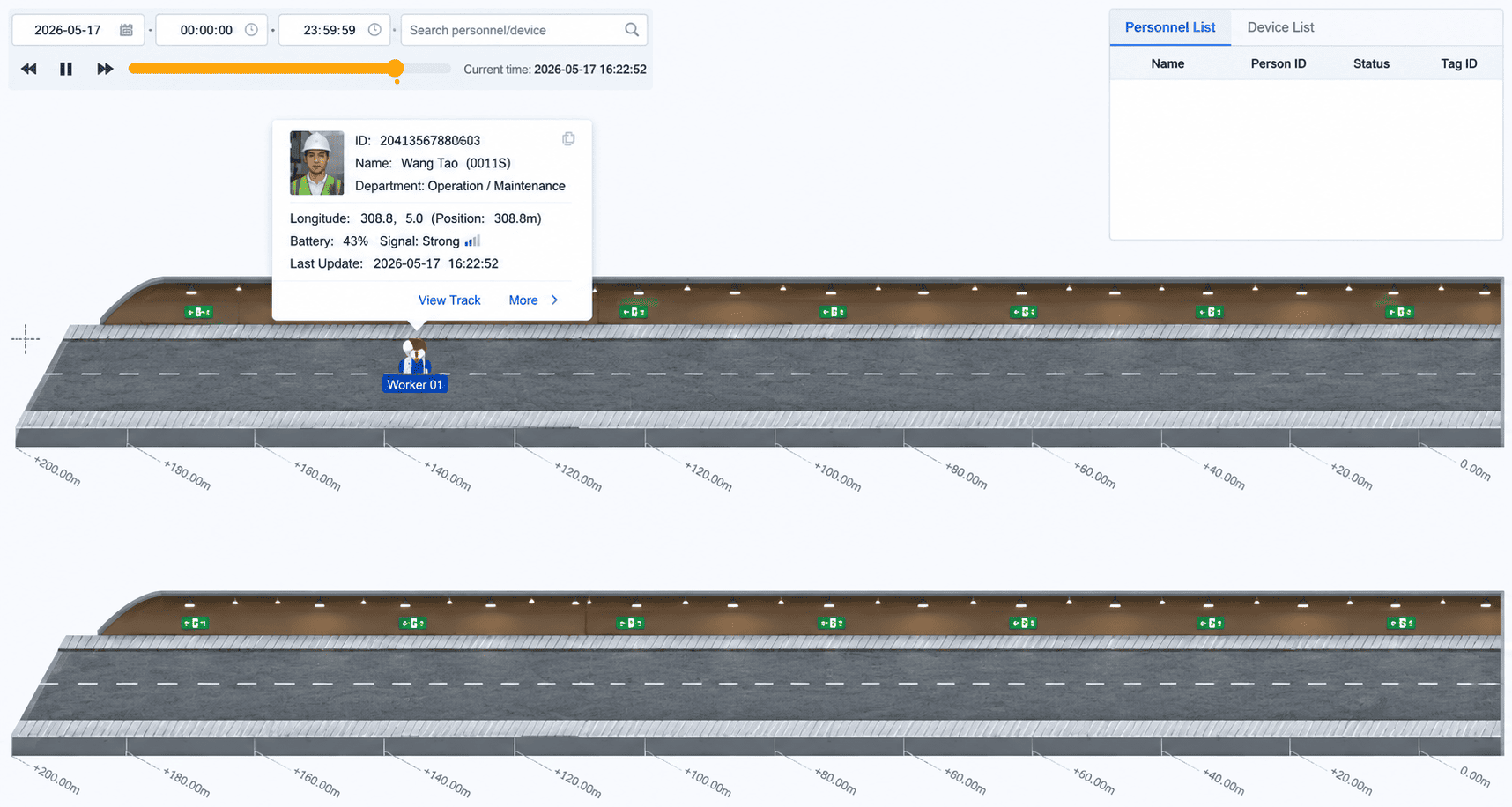This screenshot has width=1512, height=807.
Task: Click the start time clock icon
Action: pos(251,30)
